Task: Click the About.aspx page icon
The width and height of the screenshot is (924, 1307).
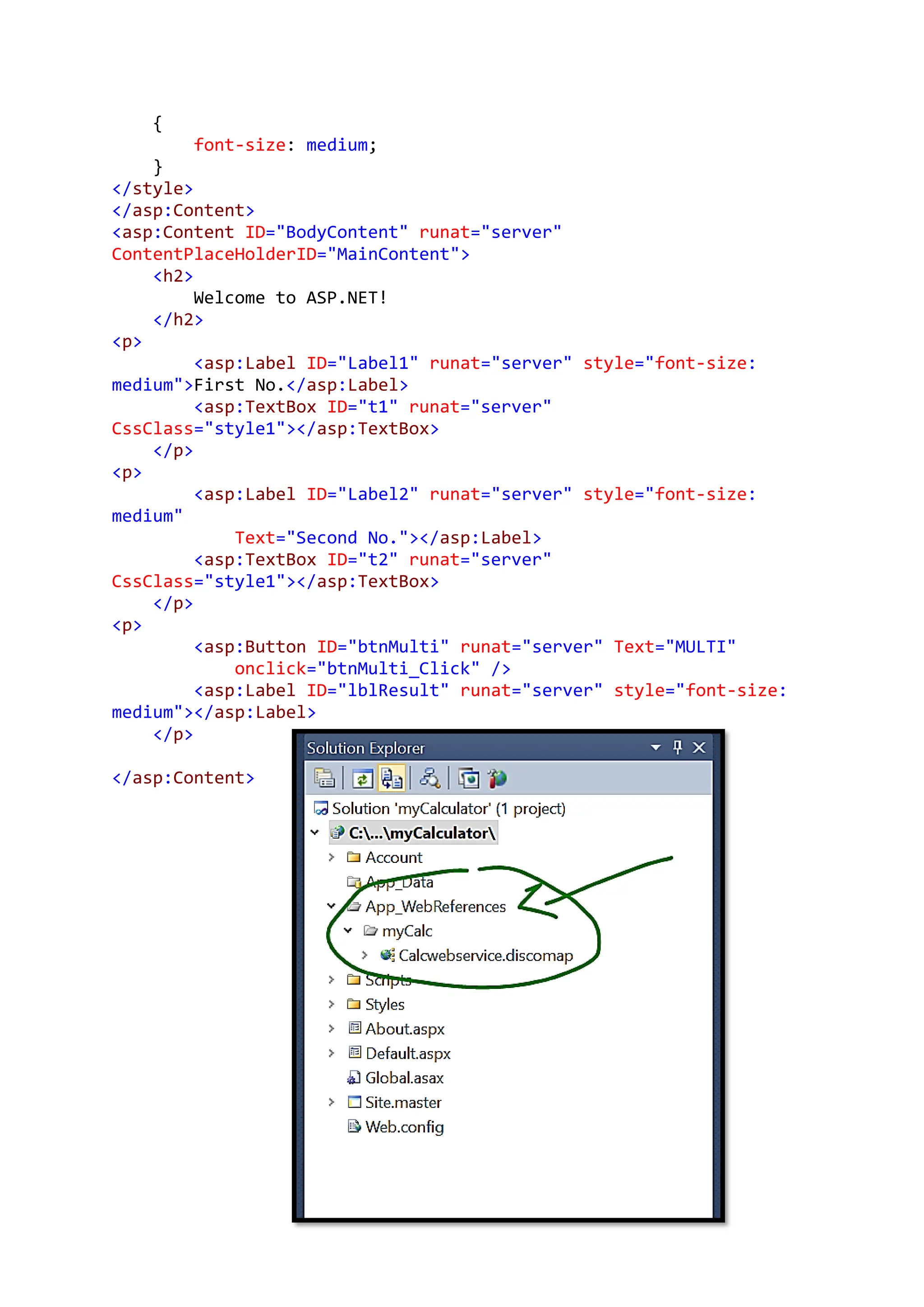Action: tap(355, 1028)
